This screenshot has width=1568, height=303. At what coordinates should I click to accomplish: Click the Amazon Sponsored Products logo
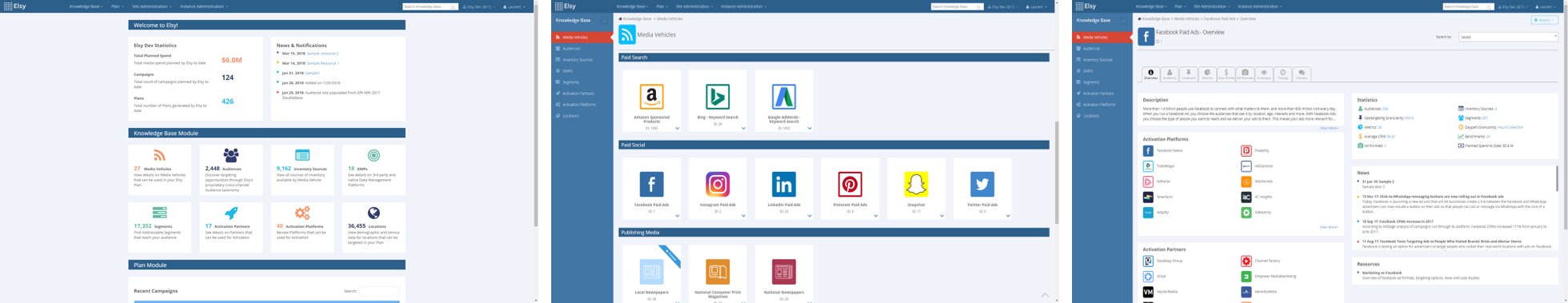pos(651,97)
